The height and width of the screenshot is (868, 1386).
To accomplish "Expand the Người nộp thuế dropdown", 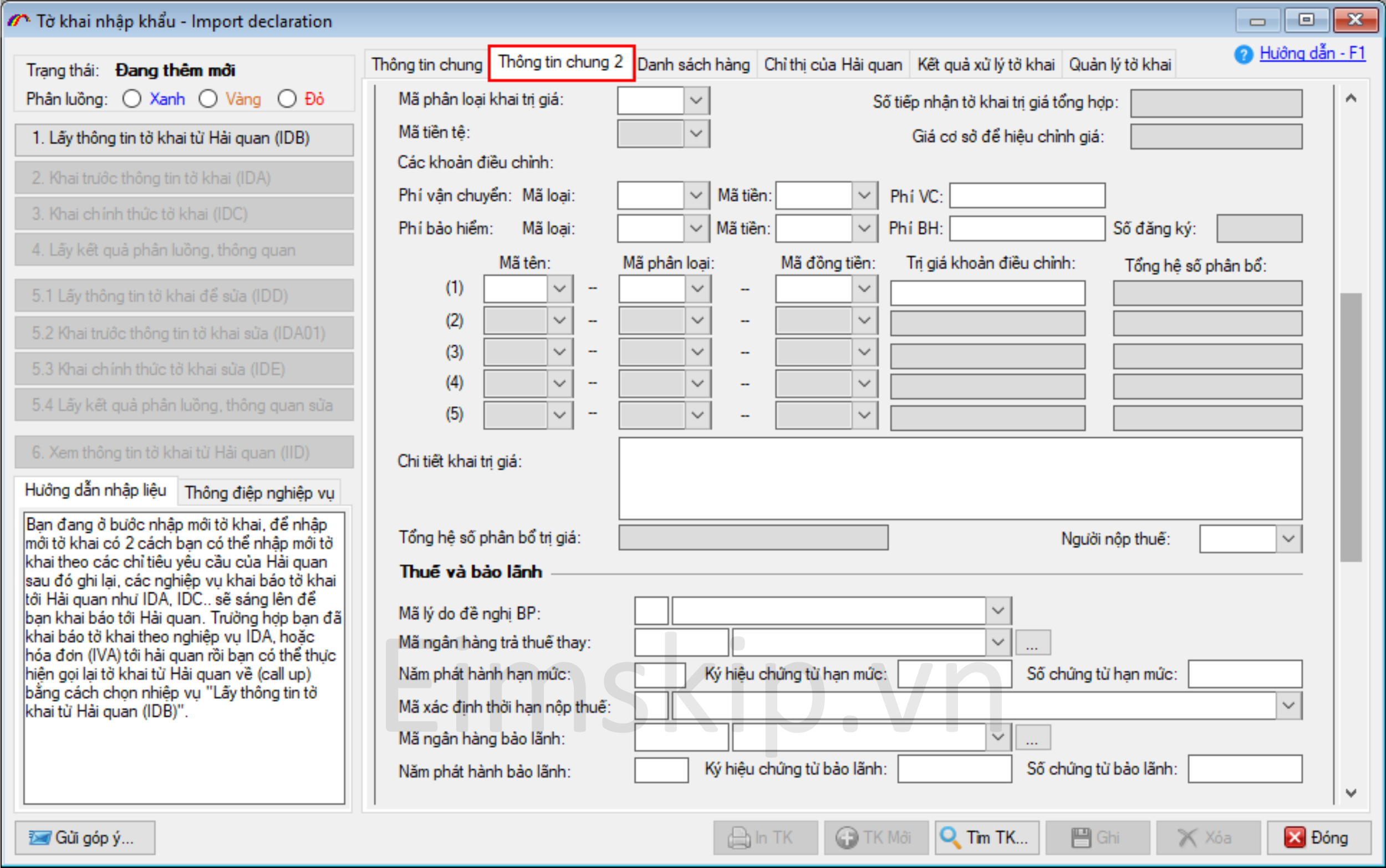I will click(x=1288, y=539).
